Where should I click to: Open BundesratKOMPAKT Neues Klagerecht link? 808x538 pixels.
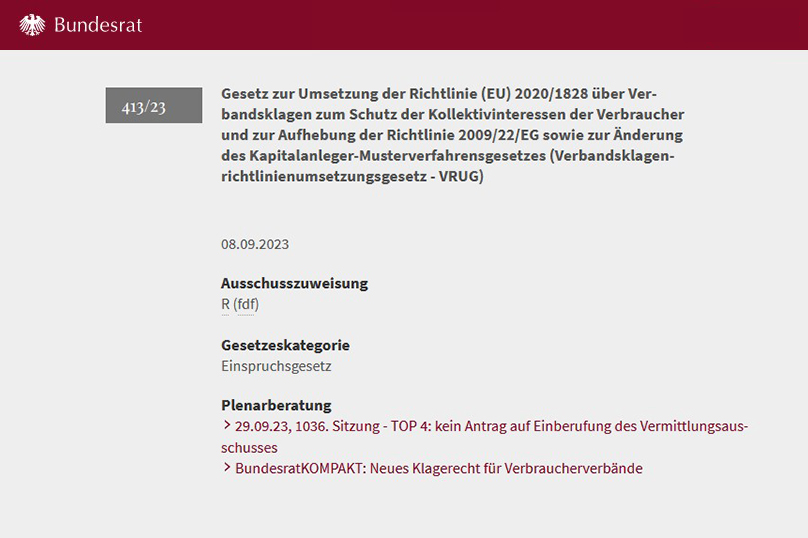438,468
